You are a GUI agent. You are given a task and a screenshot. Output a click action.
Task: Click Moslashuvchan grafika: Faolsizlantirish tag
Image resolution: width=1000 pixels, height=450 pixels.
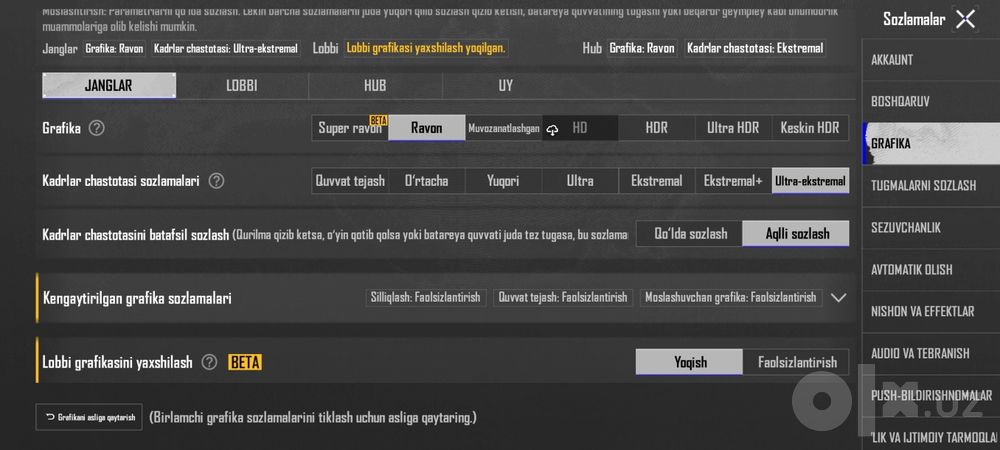(731, 298)
